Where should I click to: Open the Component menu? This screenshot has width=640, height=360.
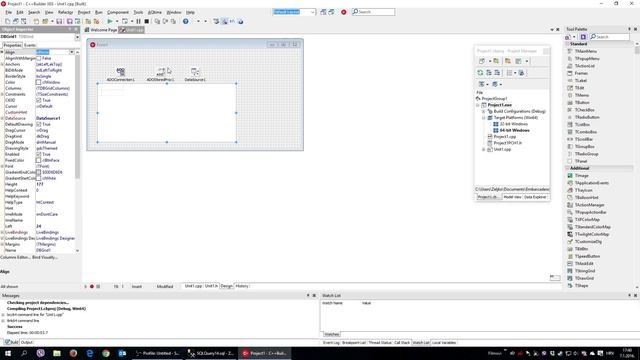coord(118,12)
